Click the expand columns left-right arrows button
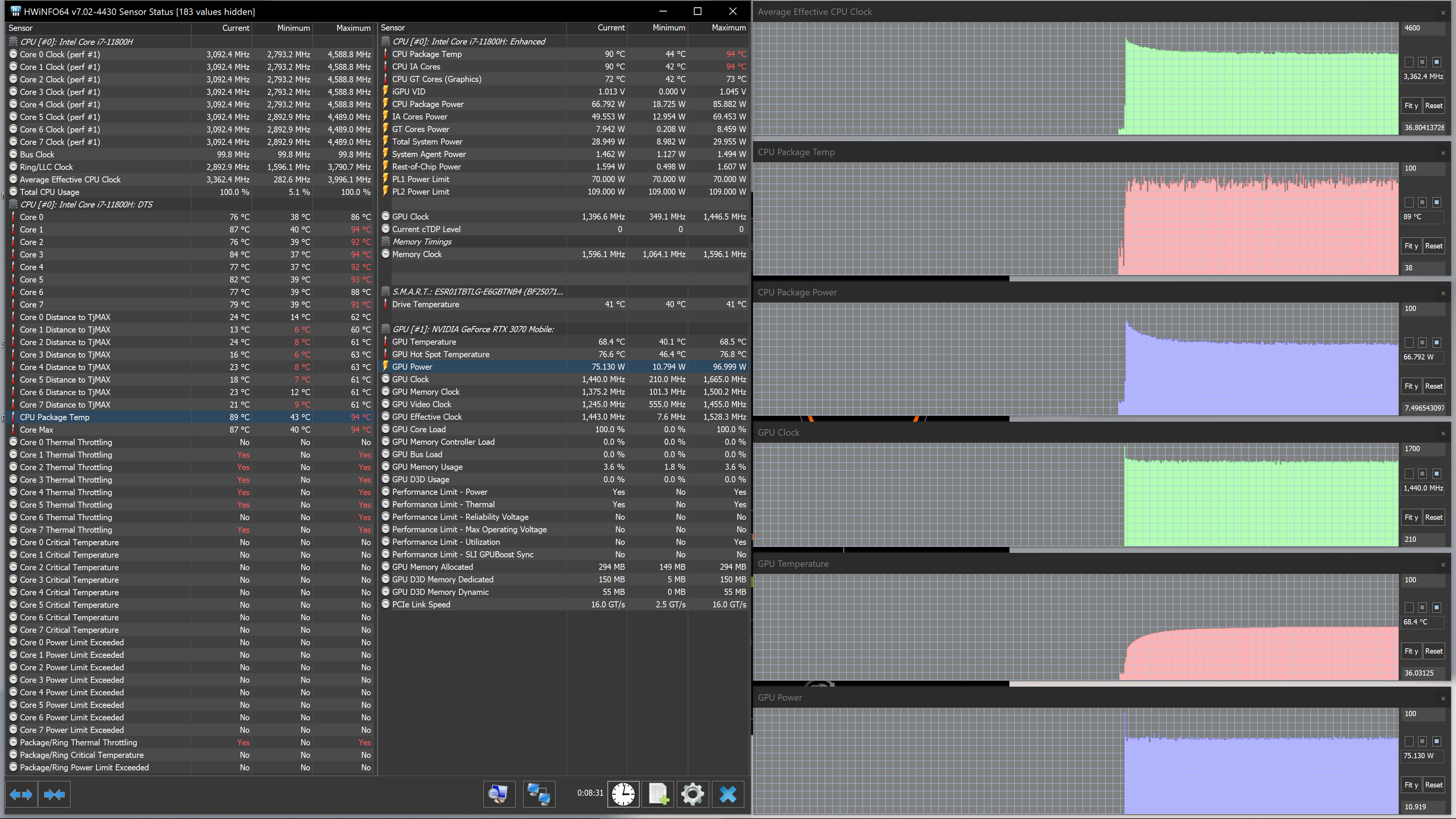The height and width of the screenshot is (819, 1456). point(21,794)
